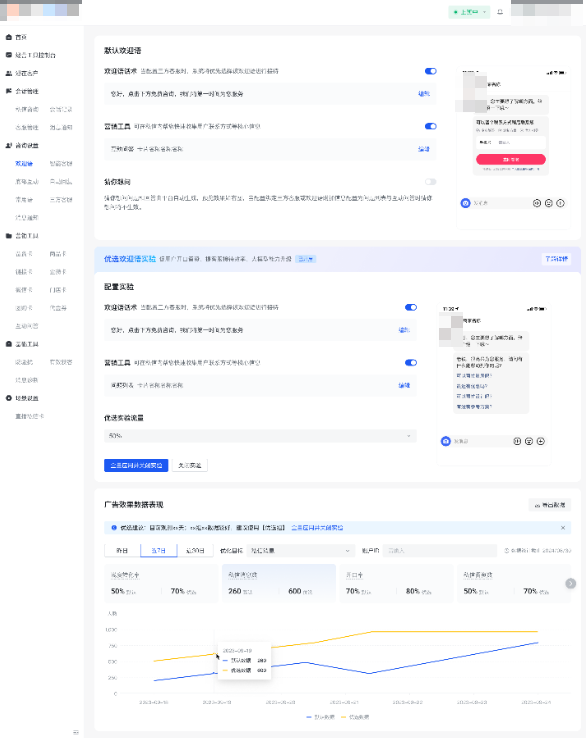586x738 pixels.
Task: Click the arrow of the 50% traffic select
Action: click(409, 436)
